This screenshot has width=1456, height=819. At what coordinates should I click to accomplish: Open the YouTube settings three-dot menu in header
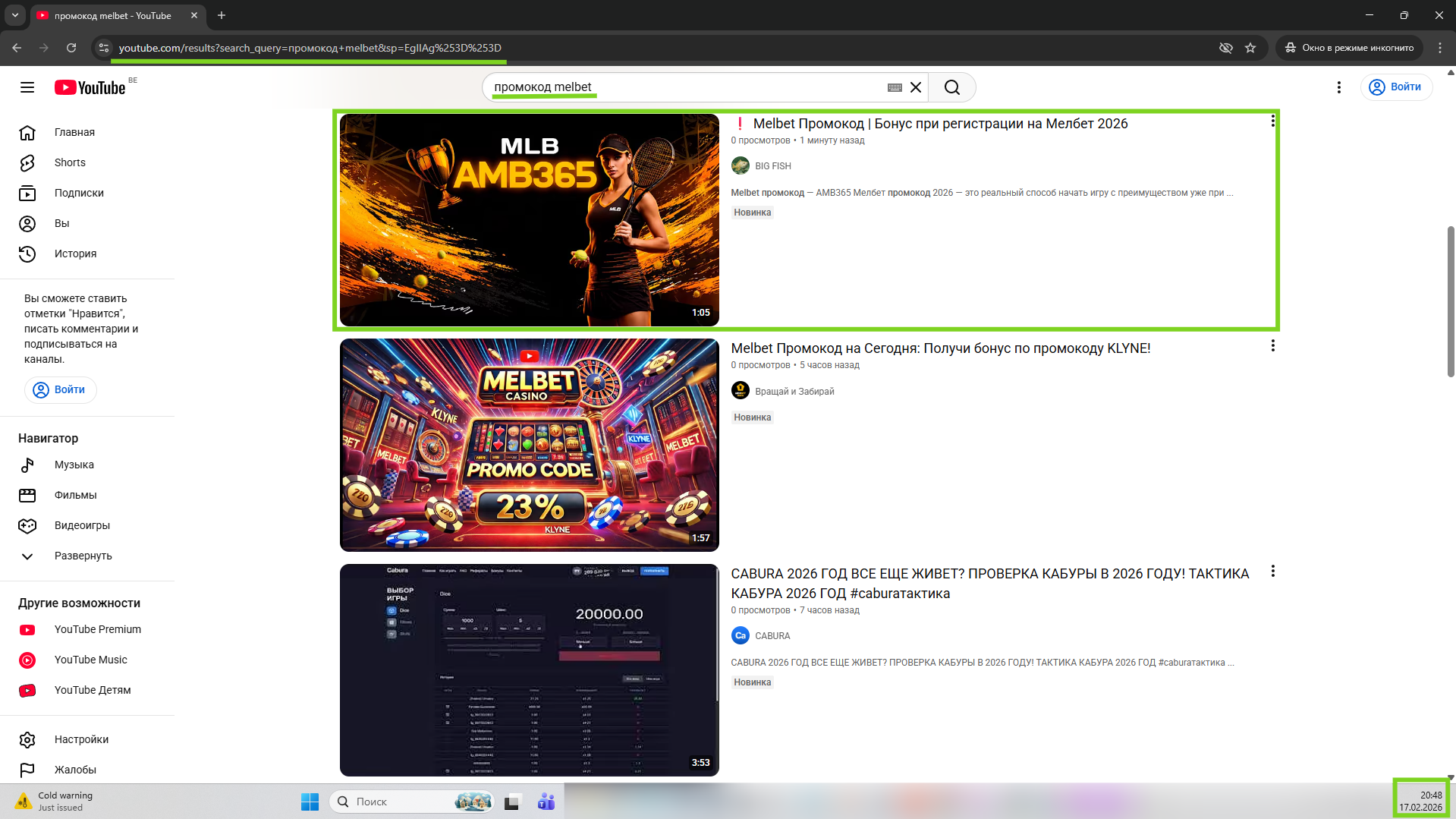click(1339, 87)
